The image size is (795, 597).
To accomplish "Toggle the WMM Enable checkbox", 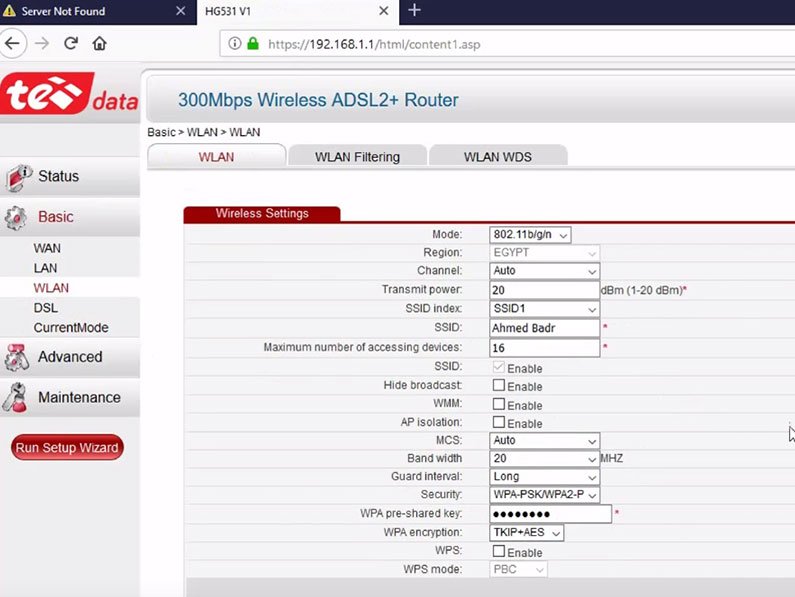I will coord(499,405).
